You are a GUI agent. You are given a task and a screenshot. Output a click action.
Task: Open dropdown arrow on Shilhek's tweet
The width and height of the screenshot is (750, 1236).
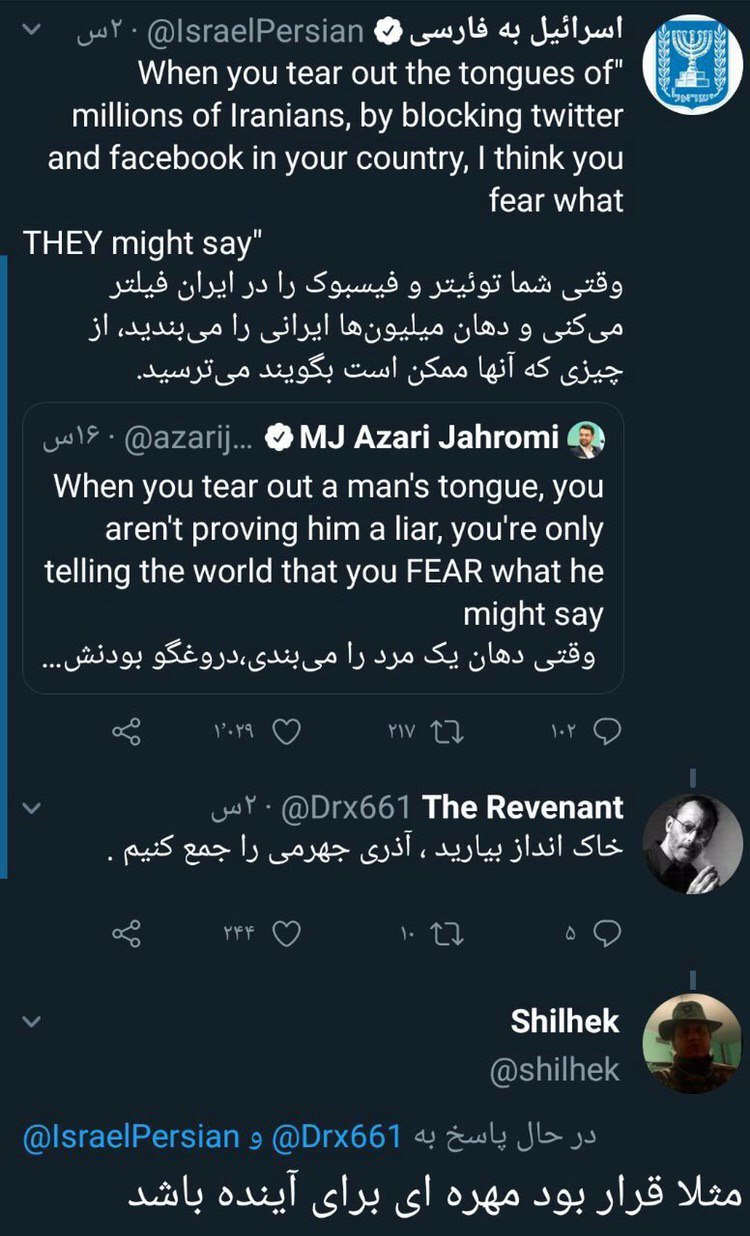pos(30,1021)
